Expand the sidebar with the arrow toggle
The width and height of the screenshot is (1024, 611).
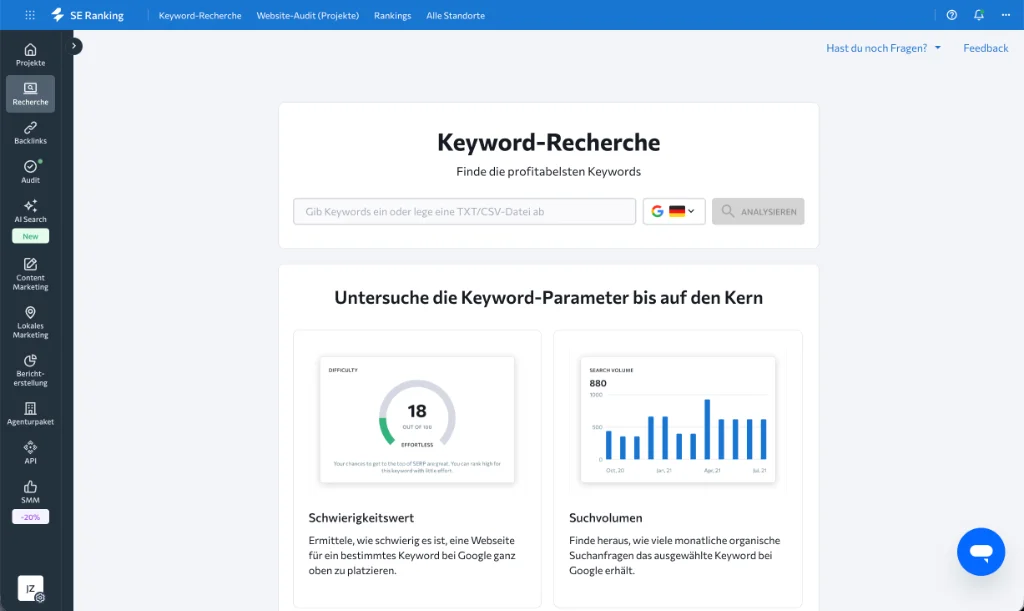(74, 46)
